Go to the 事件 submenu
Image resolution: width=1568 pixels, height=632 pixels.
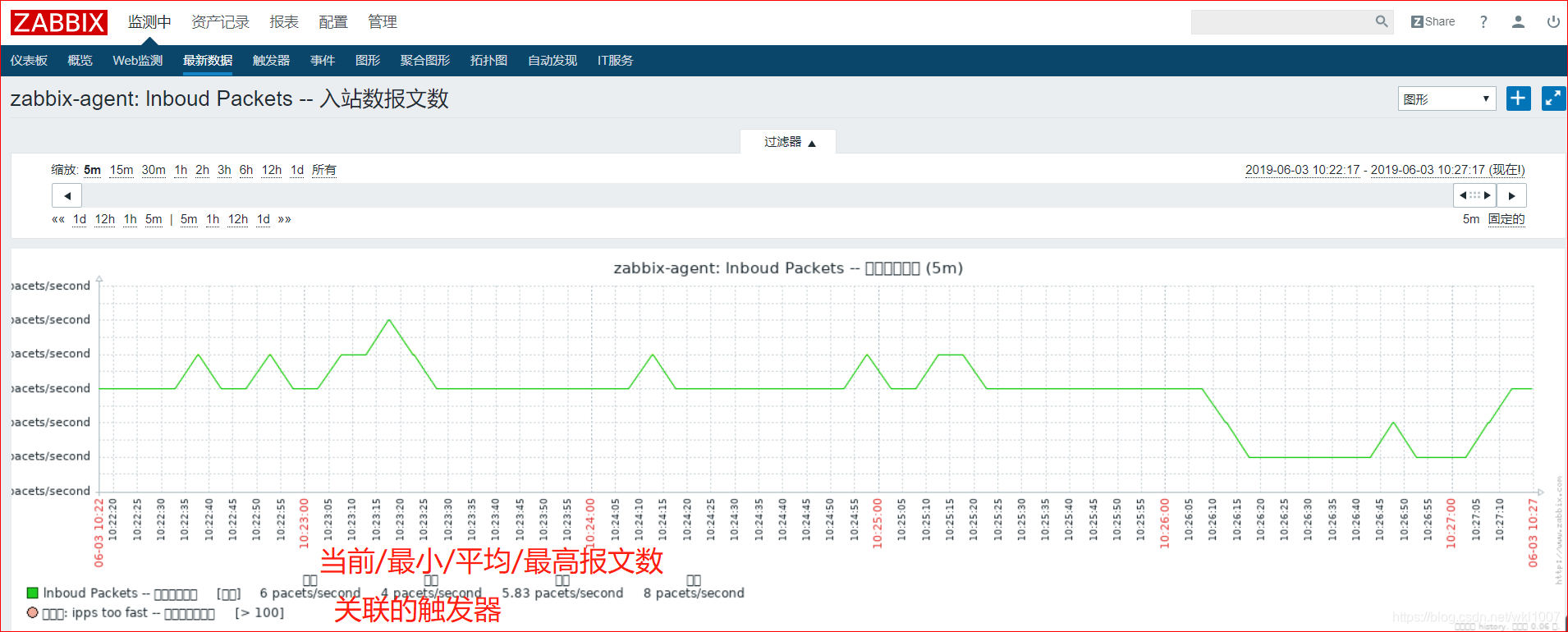click(x=323, y=61)
